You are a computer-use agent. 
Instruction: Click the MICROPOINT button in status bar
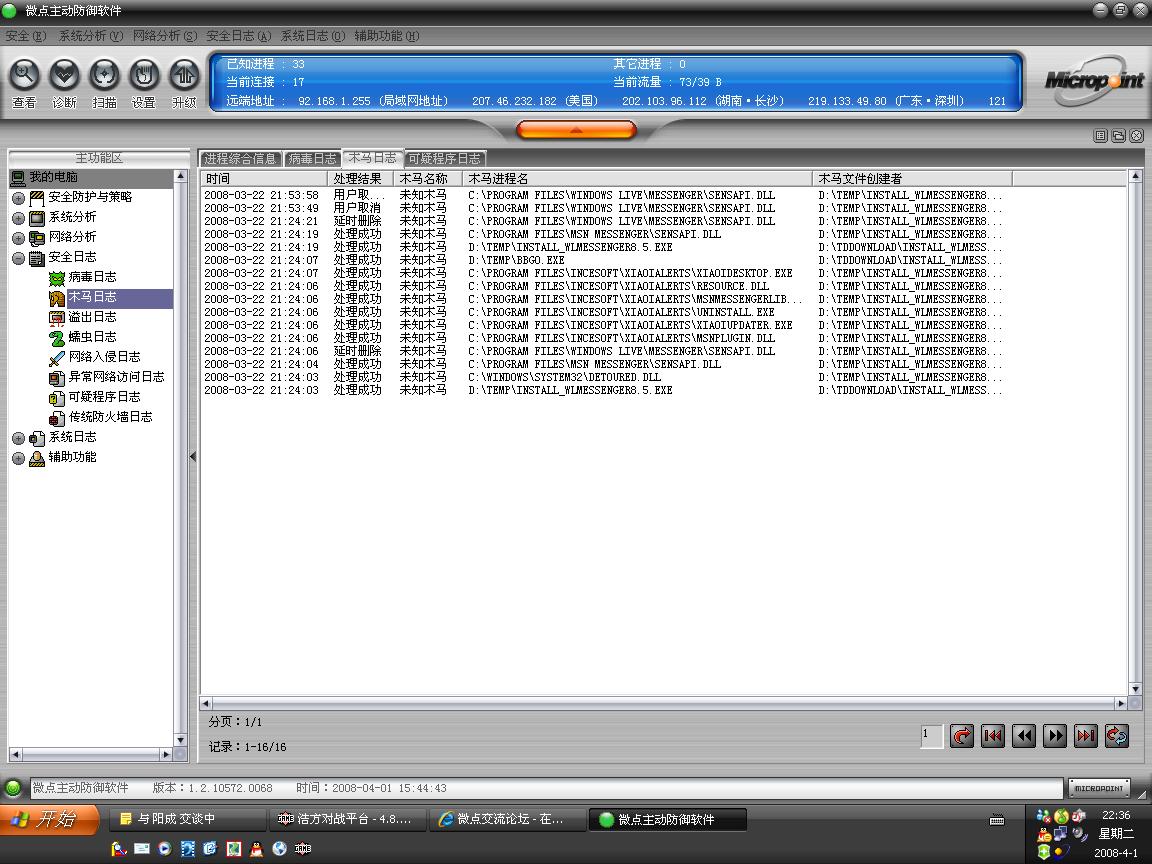click(x=1098, y=788)
